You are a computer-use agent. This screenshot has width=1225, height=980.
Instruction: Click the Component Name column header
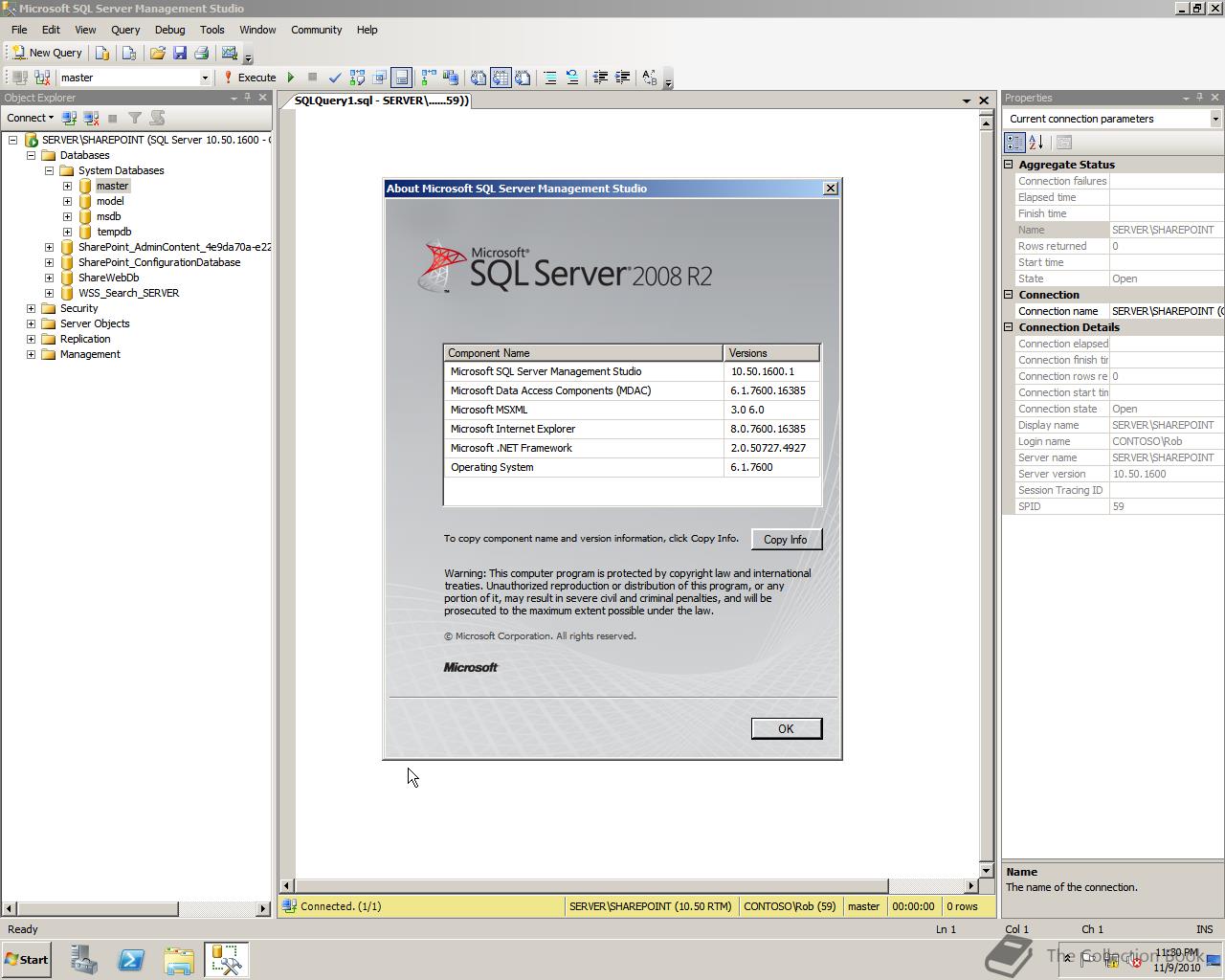tap(583, 353)
